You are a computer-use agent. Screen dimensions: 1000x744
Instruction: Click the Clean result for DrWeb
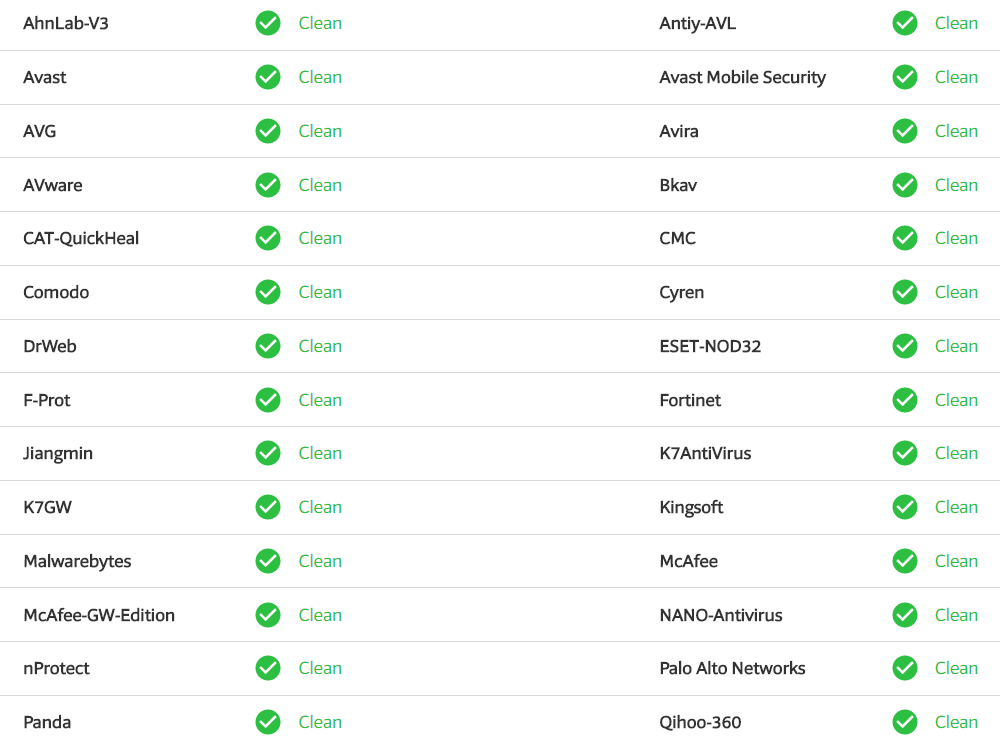click(320, 346)
